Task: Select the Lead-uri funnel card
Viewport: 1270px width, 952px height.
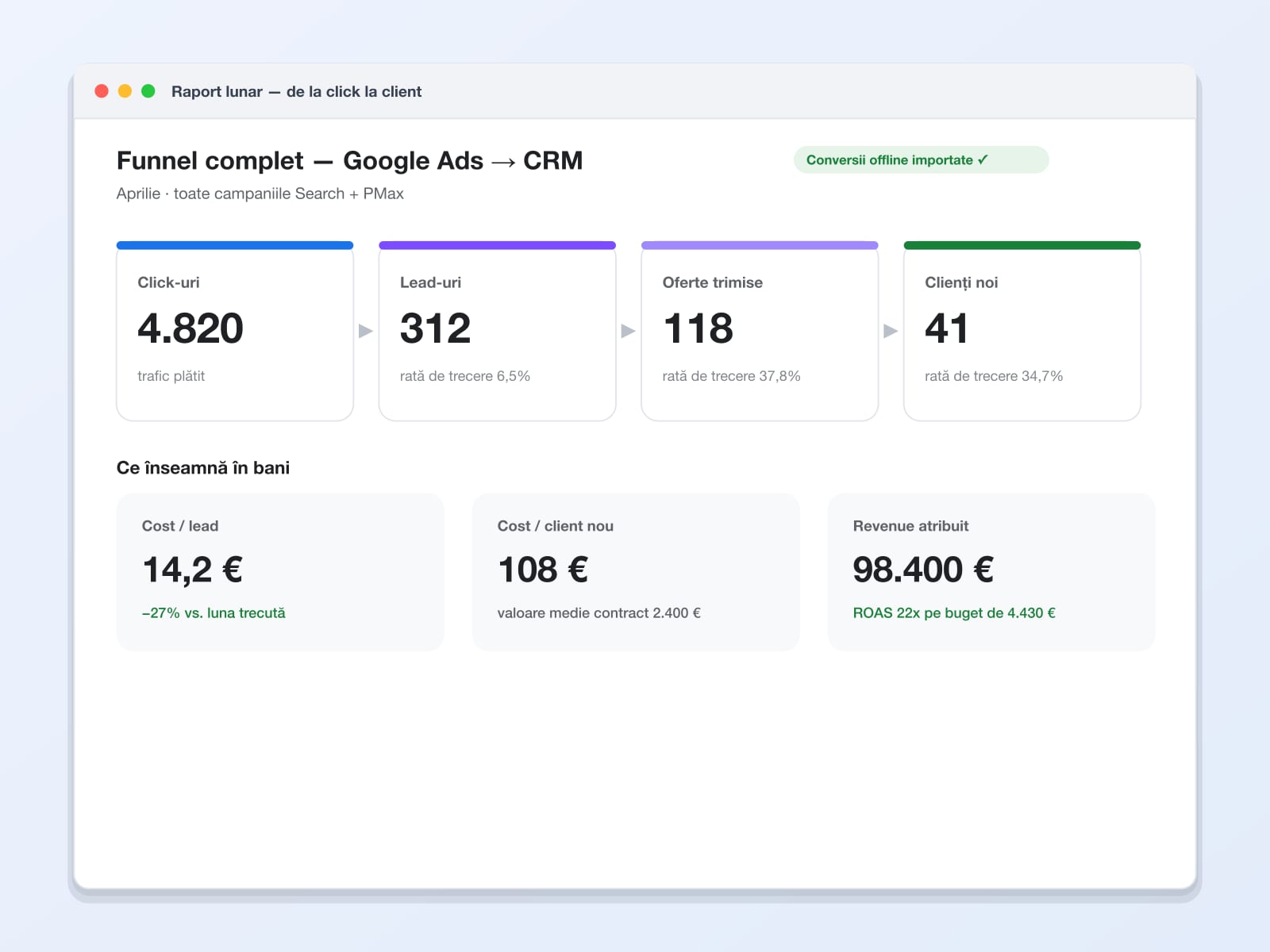Action: 498,331
